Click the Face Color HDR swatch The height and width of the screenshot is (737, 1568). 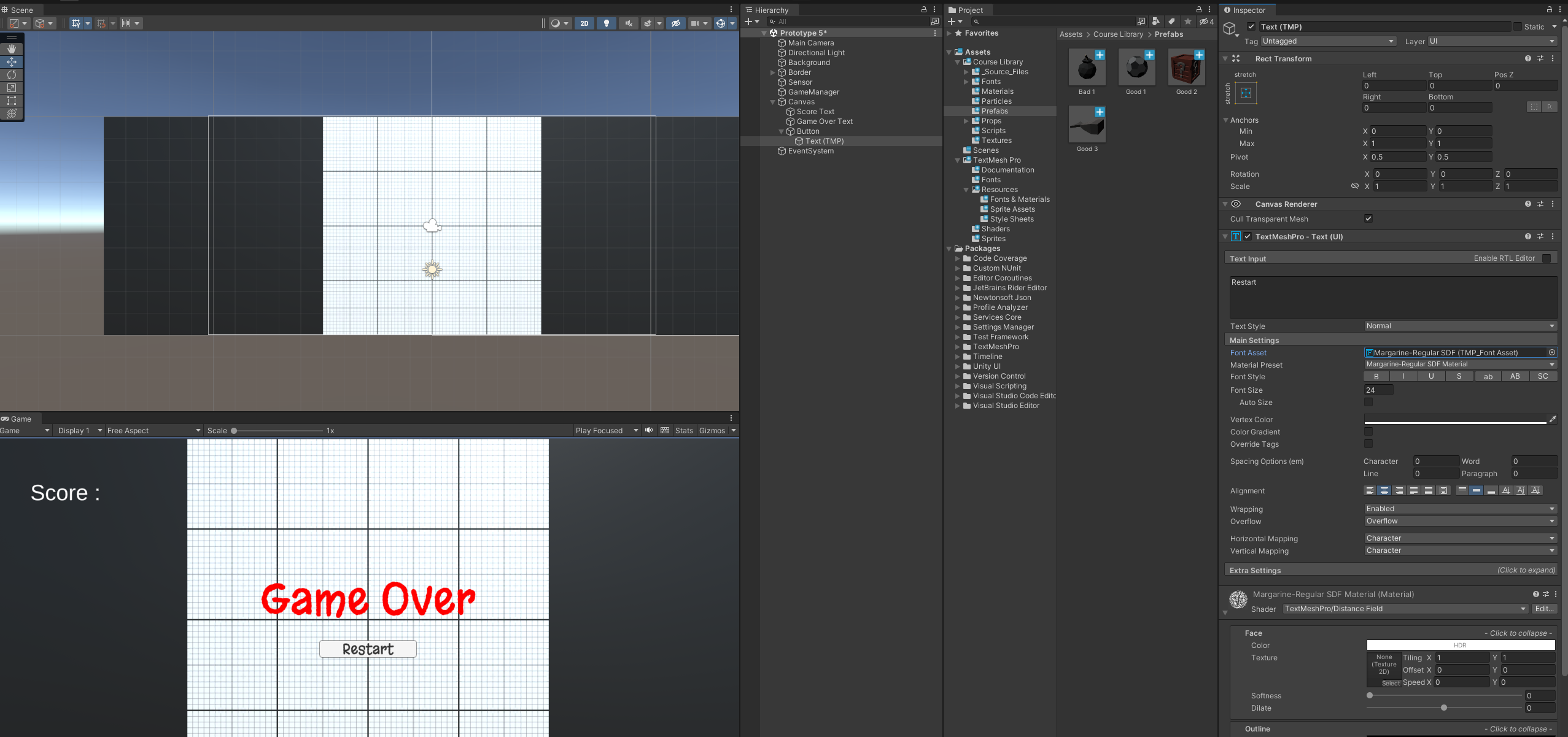(1460, 645)
